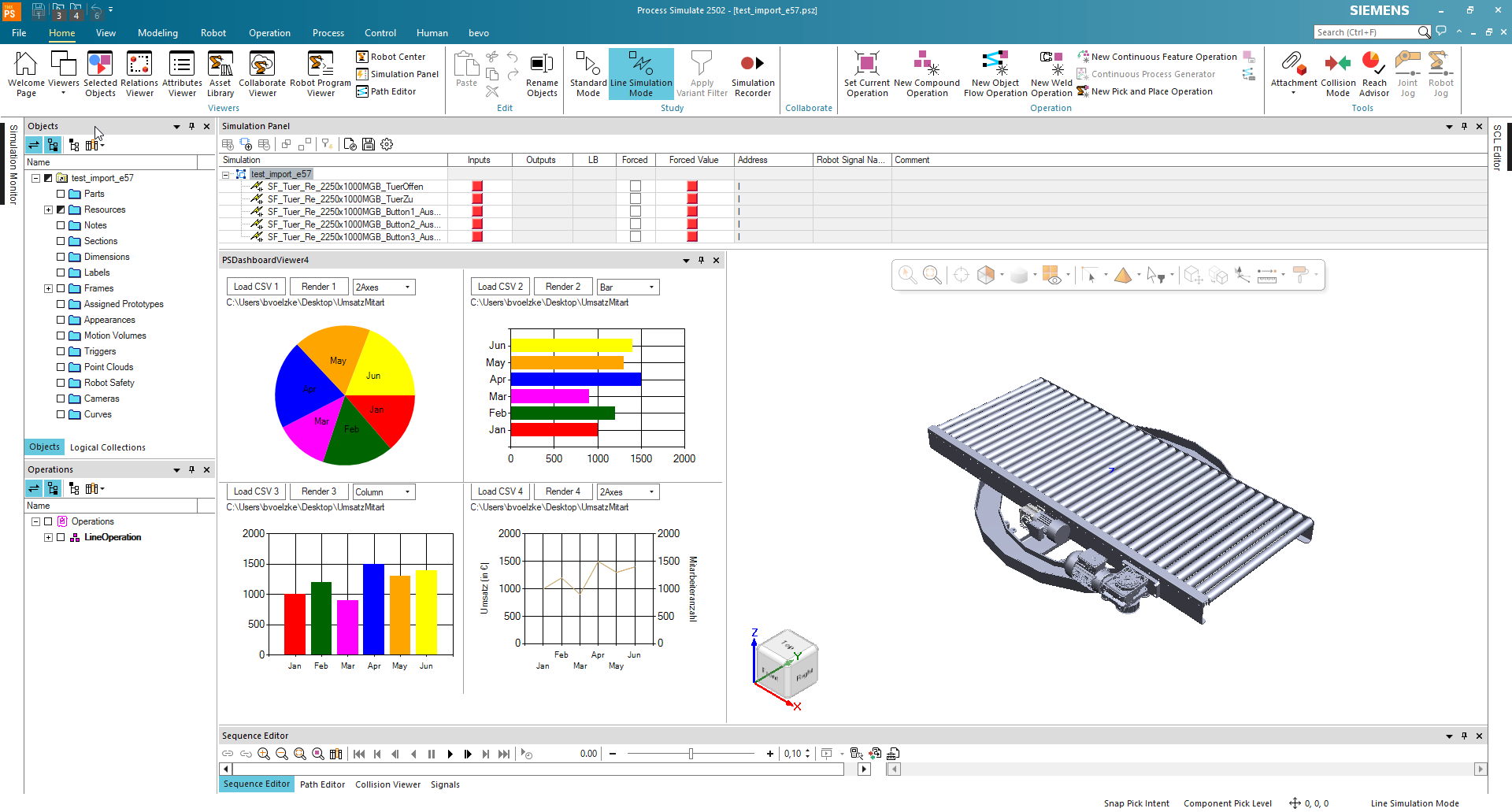Open the Path Editor from ribbon
Image resolution: width=1512 pixels, height=812 pixels.
point(387,91)
